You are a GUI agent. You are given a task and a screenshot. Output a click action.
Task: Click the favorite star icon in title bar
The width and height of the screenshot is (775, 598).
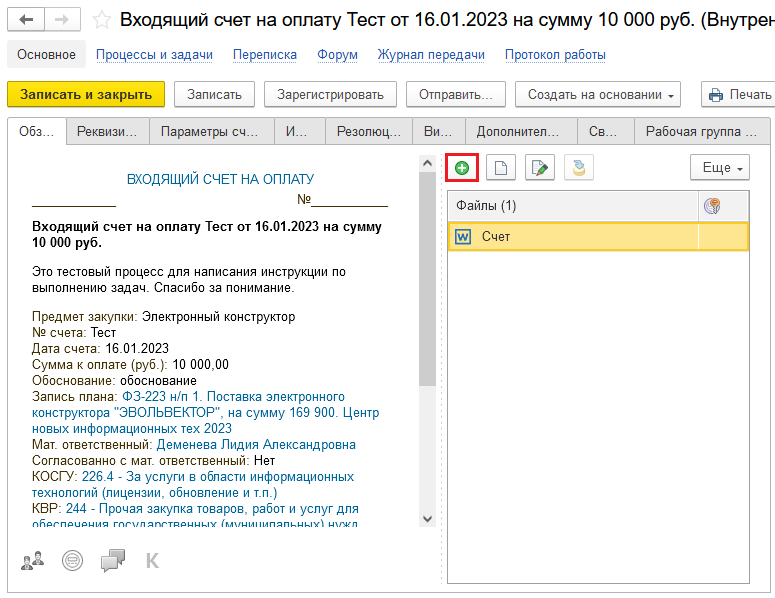pos(101,20)
